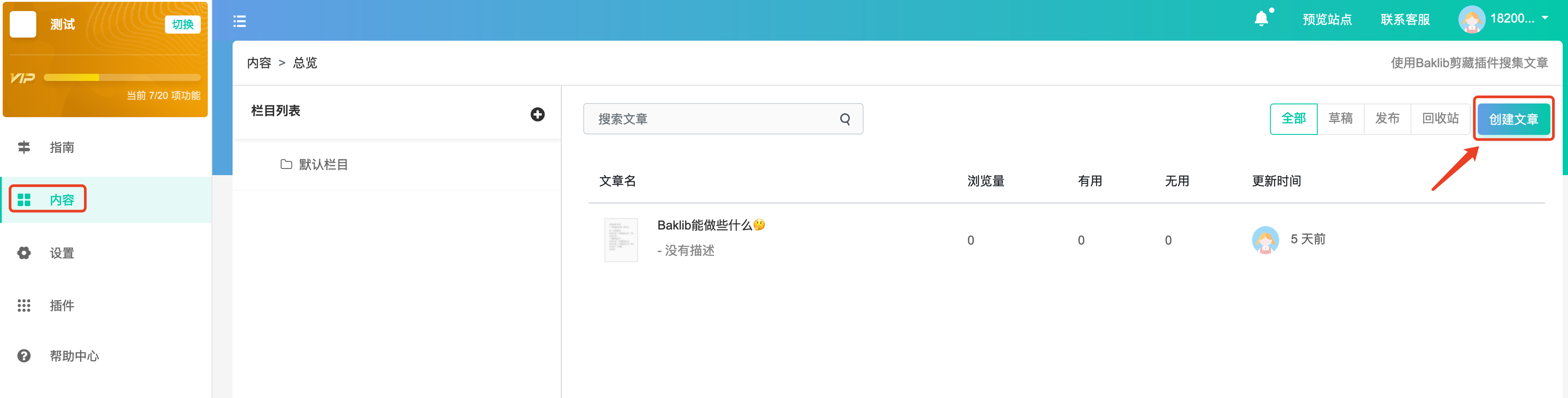Click the user avatar in header
The height and width of the screenshot is (398, 1568).
(x=1471, y=19)
